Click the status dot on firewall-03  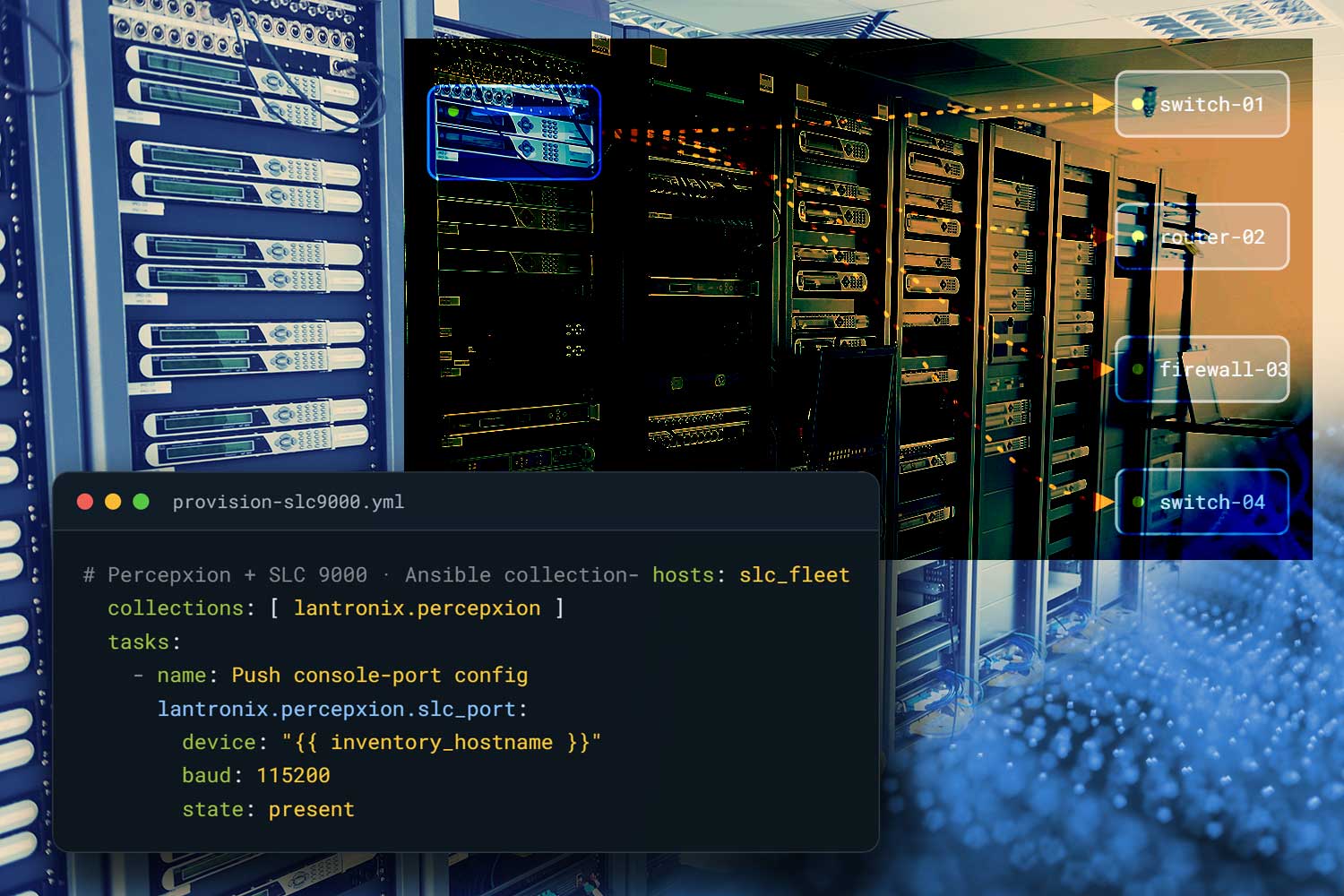(1138, 369)
